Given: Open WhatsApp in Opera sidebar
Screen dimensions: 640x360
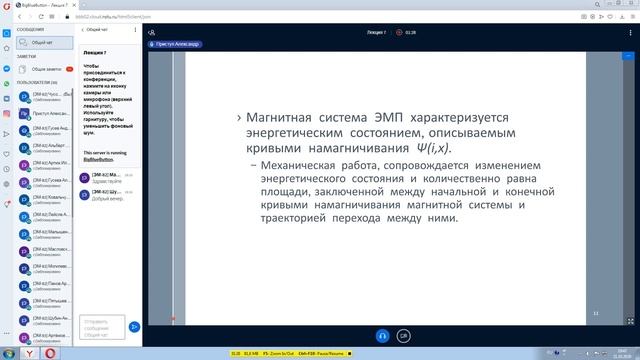Looking at the screenshot, I should 7,84.
